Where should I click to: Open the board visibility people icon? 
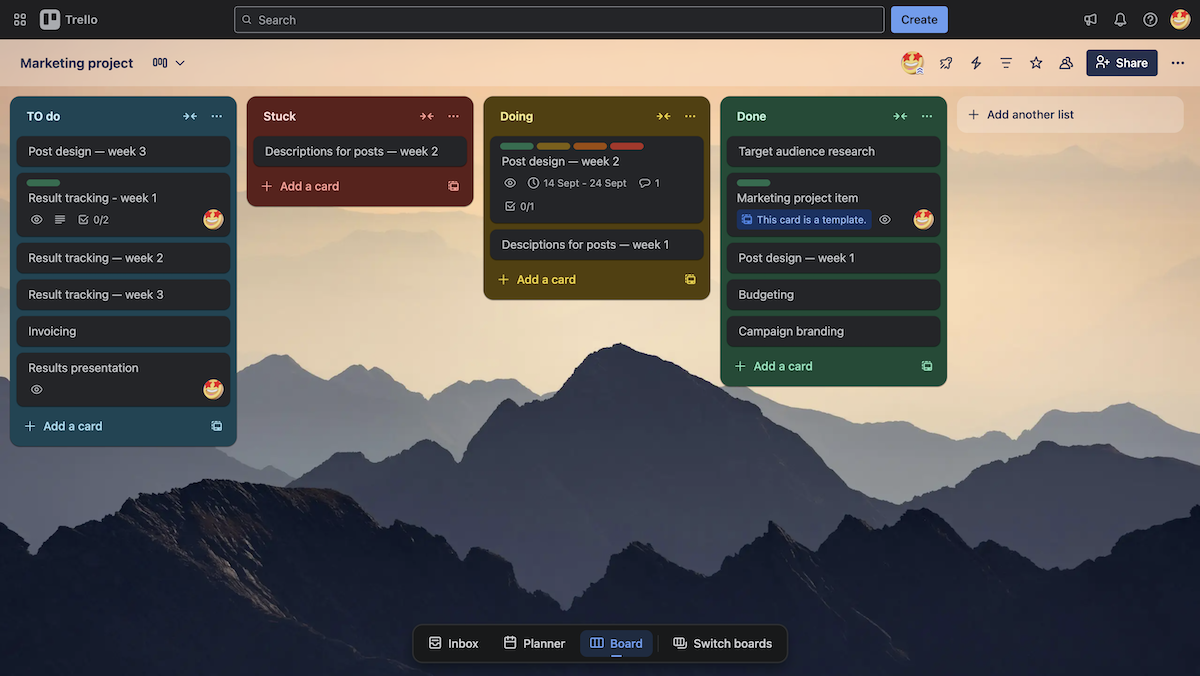coord(1065,62)
